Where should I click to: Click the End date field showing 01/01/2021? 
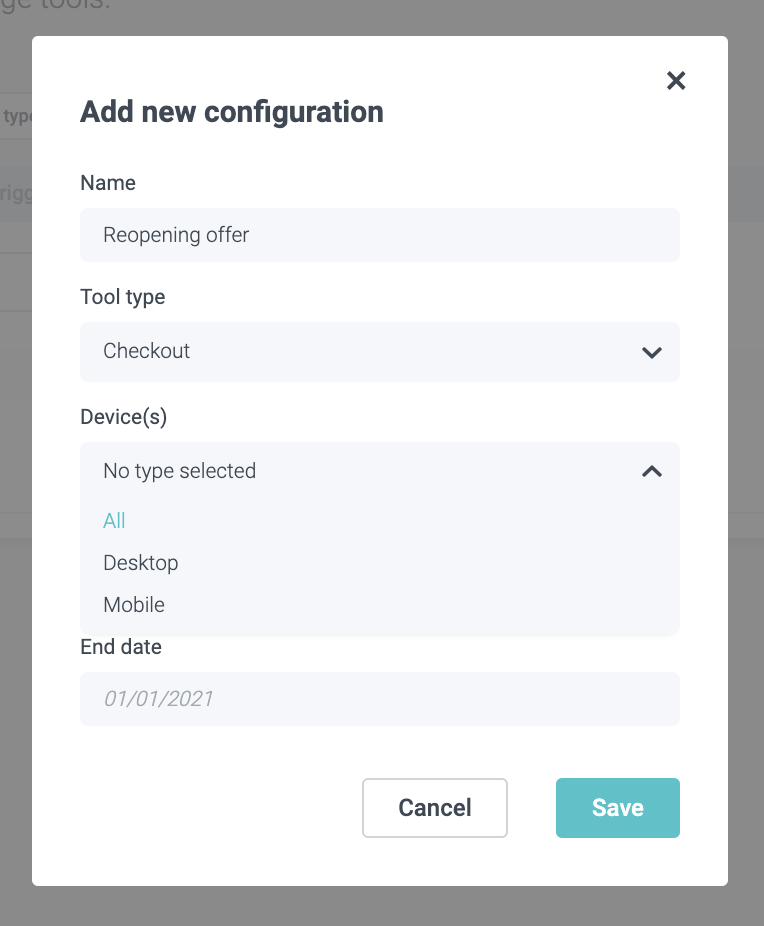click(x=379, y=698)
